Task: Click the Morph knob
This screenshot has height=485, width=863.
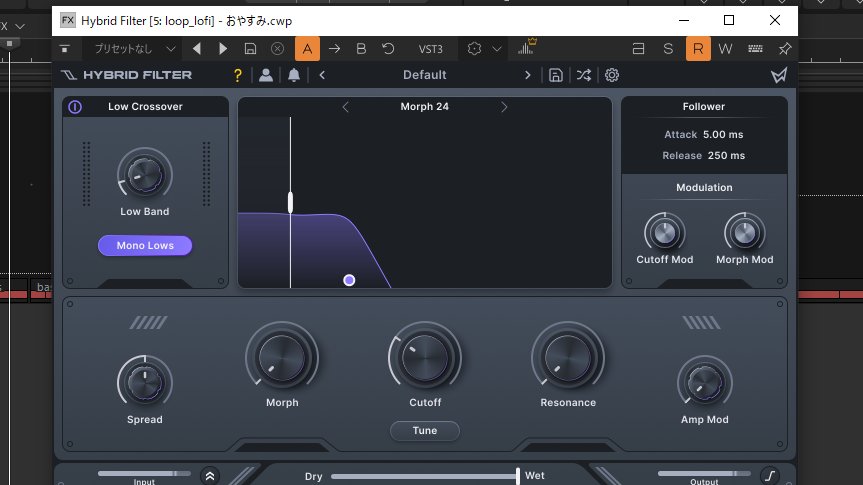Action: click(x=282, y=358)
